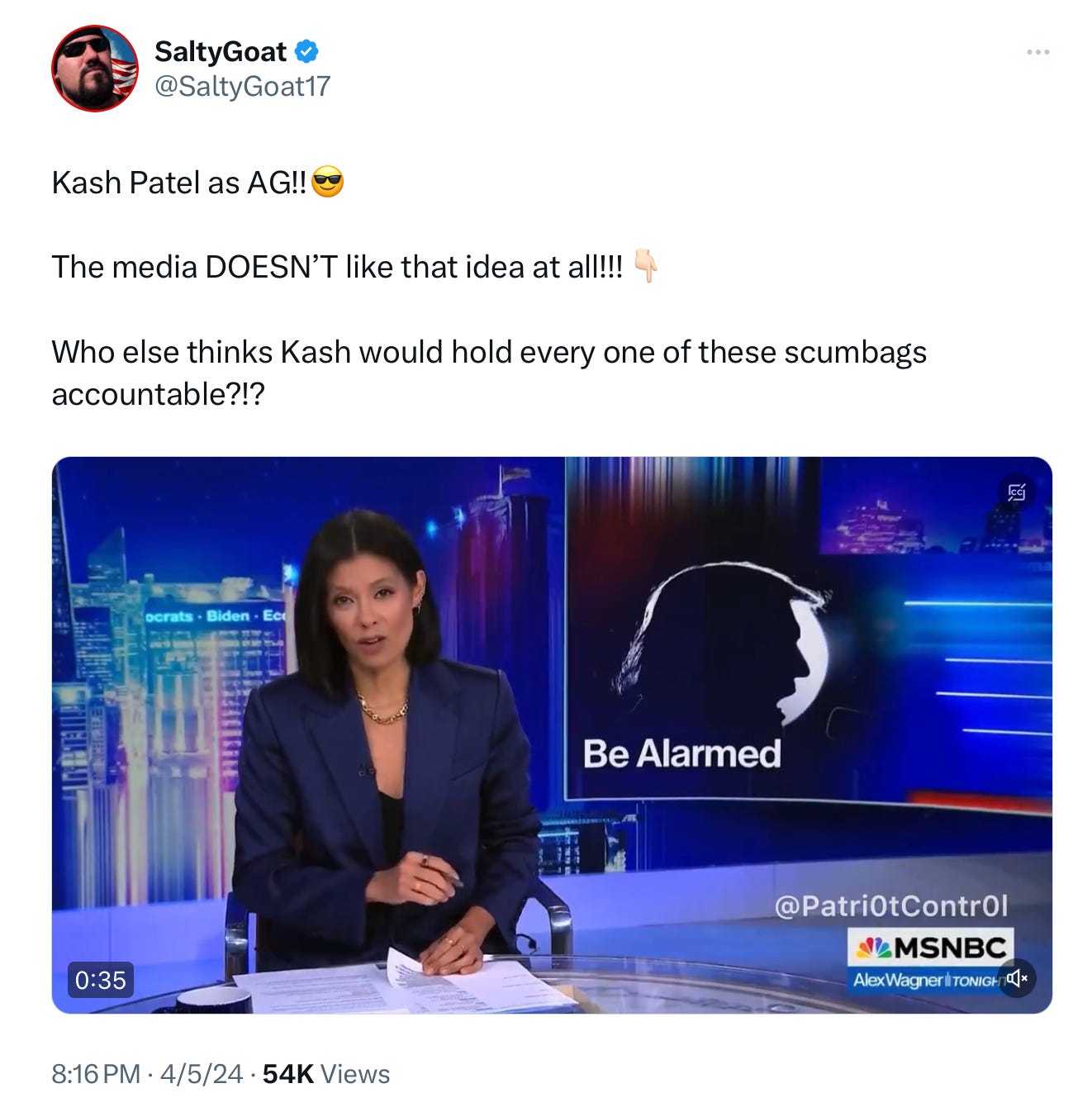Click the 0:35 video duration badge

pyautogui.click(x=100, y=980)
